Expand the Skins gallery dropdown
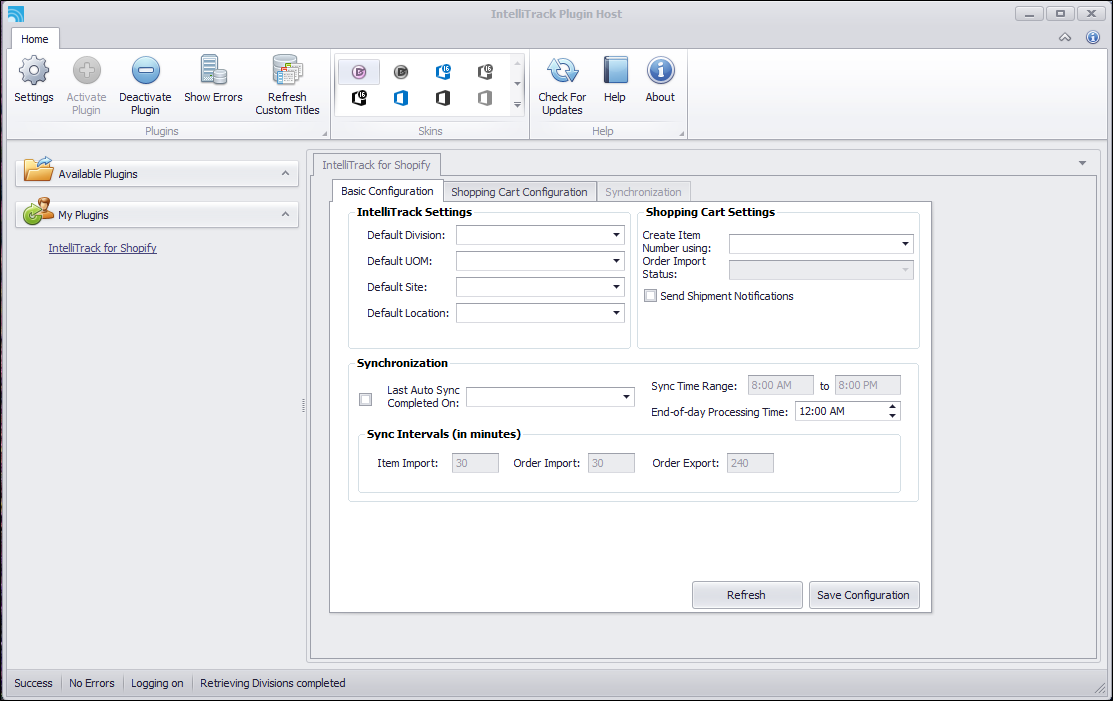Viewport: 1113px width, 701px height. click(517, 105)
